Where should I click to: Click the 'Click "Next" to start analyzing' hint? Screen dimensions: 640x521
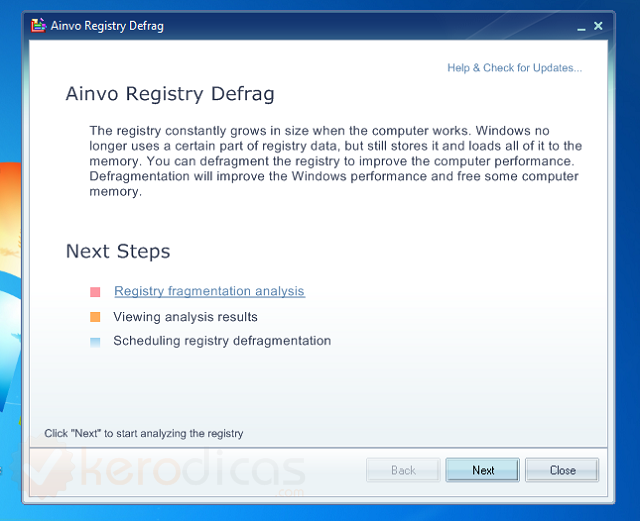[x=144, y=433]
